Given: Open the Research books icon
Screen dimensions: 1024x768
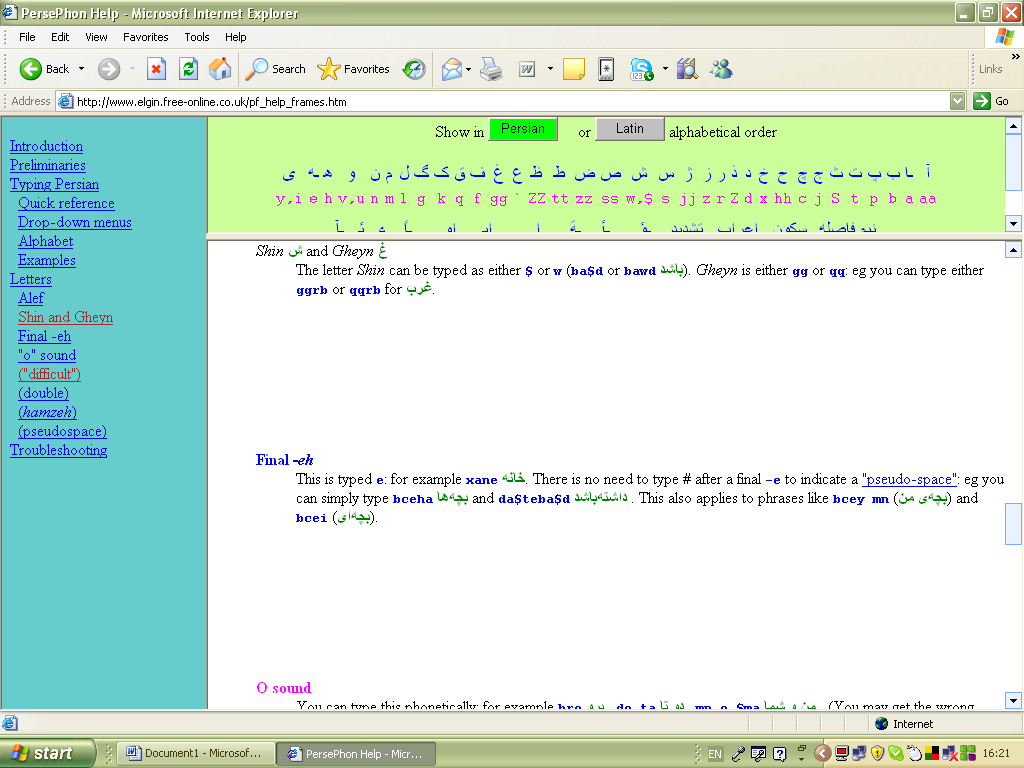Looking at the screenshot, I should click(687, 69).
